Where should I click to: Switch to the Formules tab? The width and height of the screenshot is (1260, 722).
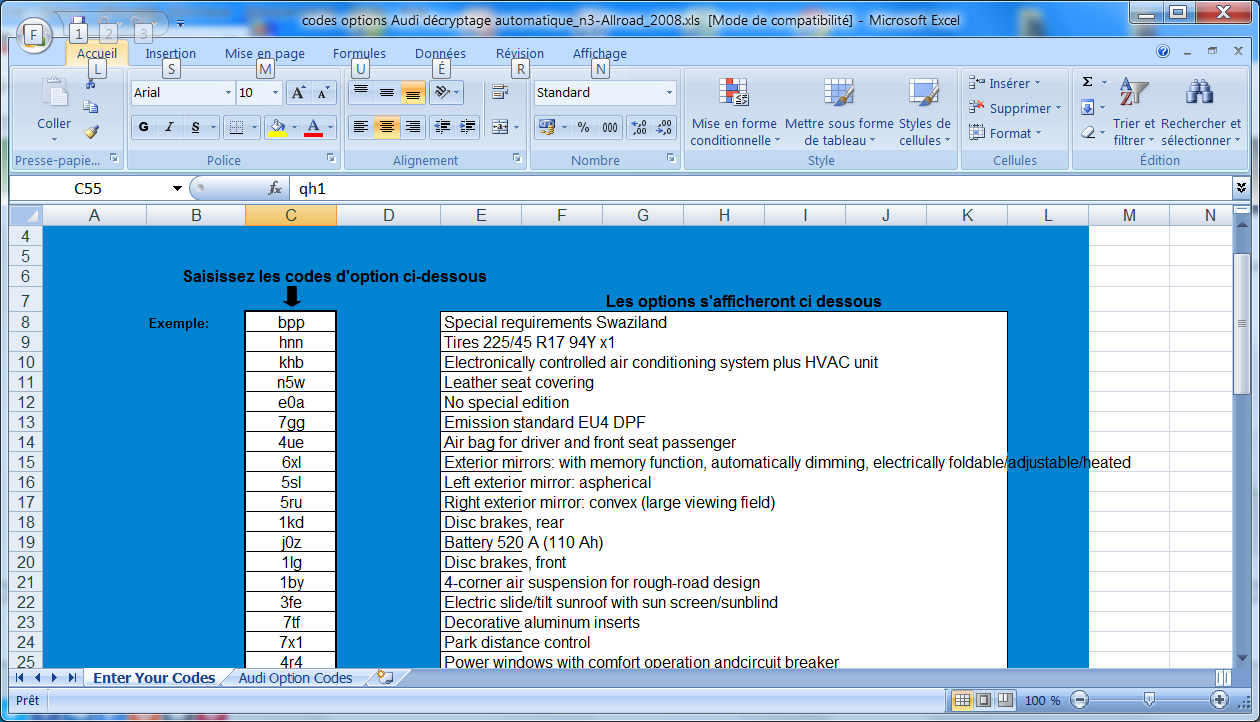360,54
